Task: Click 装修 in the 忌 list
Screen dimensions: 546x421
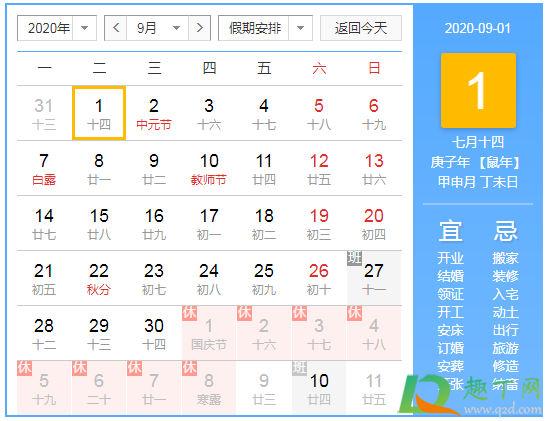Action: click(x=506, y=276)
